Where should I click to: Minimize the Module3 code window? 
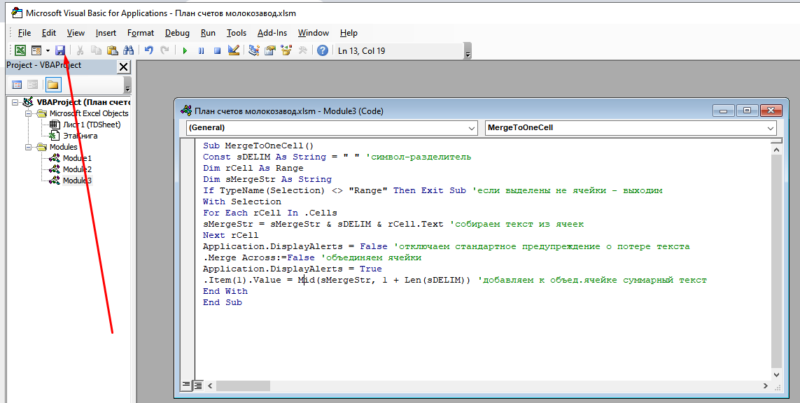[x=723, y=110]
